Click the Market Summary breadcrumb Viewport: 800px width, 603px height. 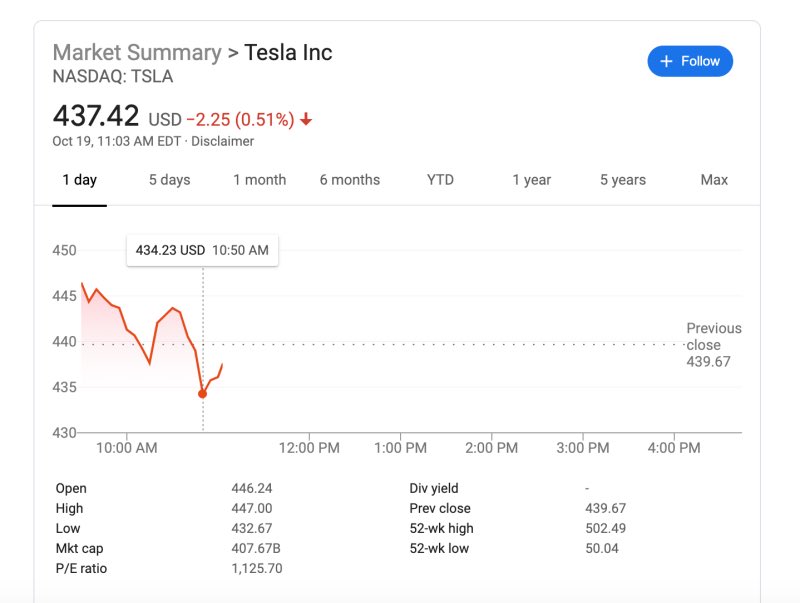pyautogui.click(x=137, y=52)
